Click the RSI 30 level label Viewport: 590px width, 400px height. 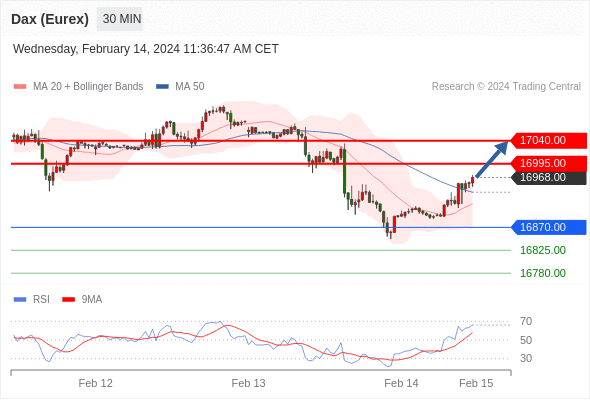(526, 358)
